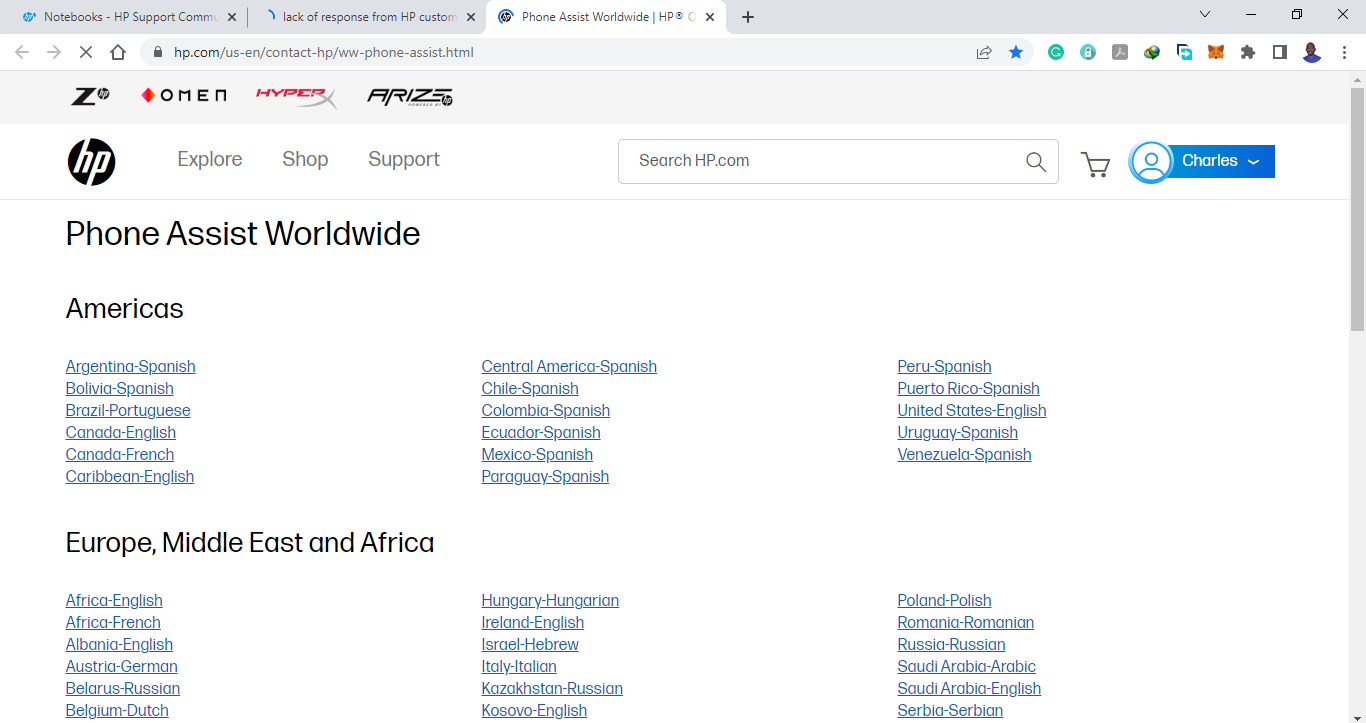The image size is (1366, 723).
Task: Open the ARIZE brand logo
Action: (410, 97)
